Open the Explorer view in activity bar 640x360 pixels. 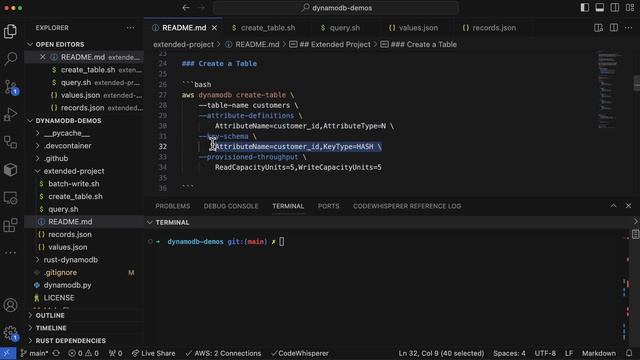(x=10, y=31)
